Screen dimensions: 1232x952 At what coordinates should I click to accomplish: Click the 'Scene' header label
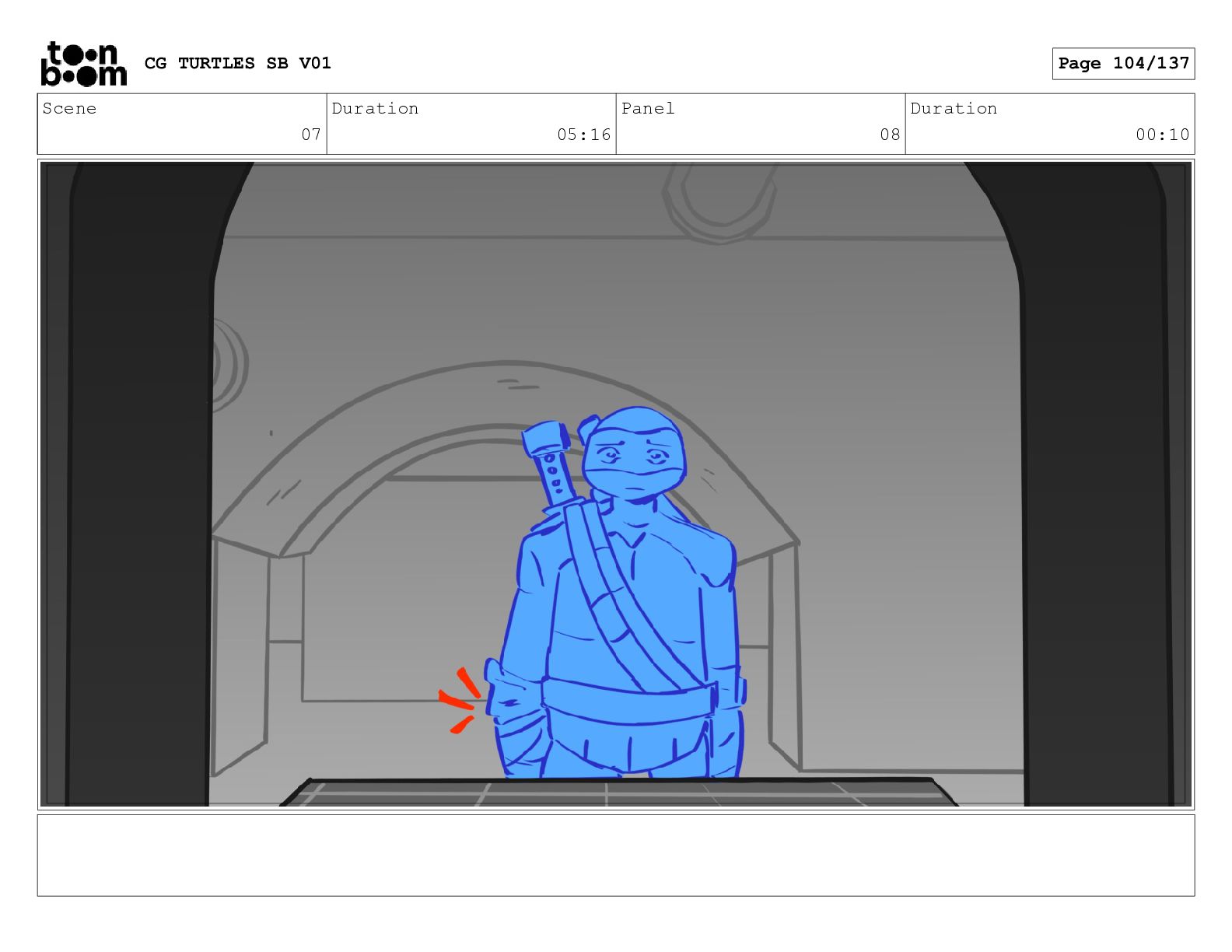(x=70, y=108)
